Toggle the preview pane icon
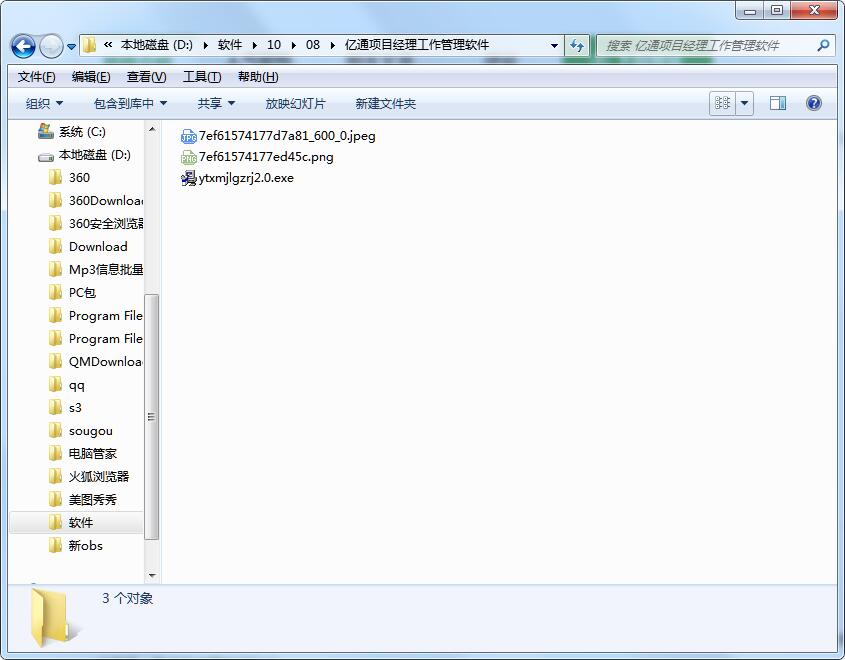 click(x=778, y=103)
